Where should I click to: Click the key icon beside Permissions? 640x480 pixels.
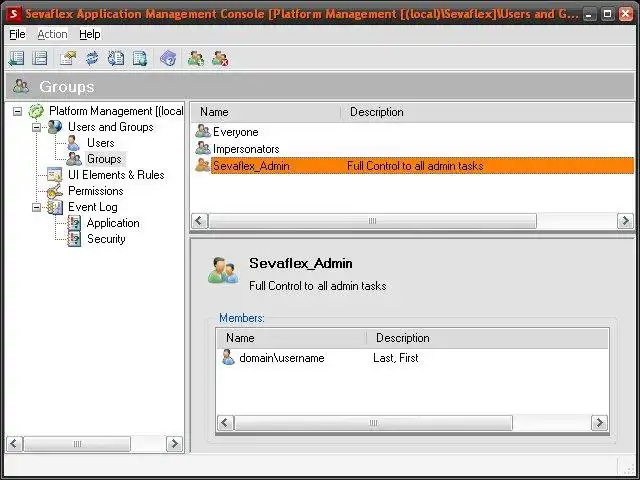coord(54,191)
